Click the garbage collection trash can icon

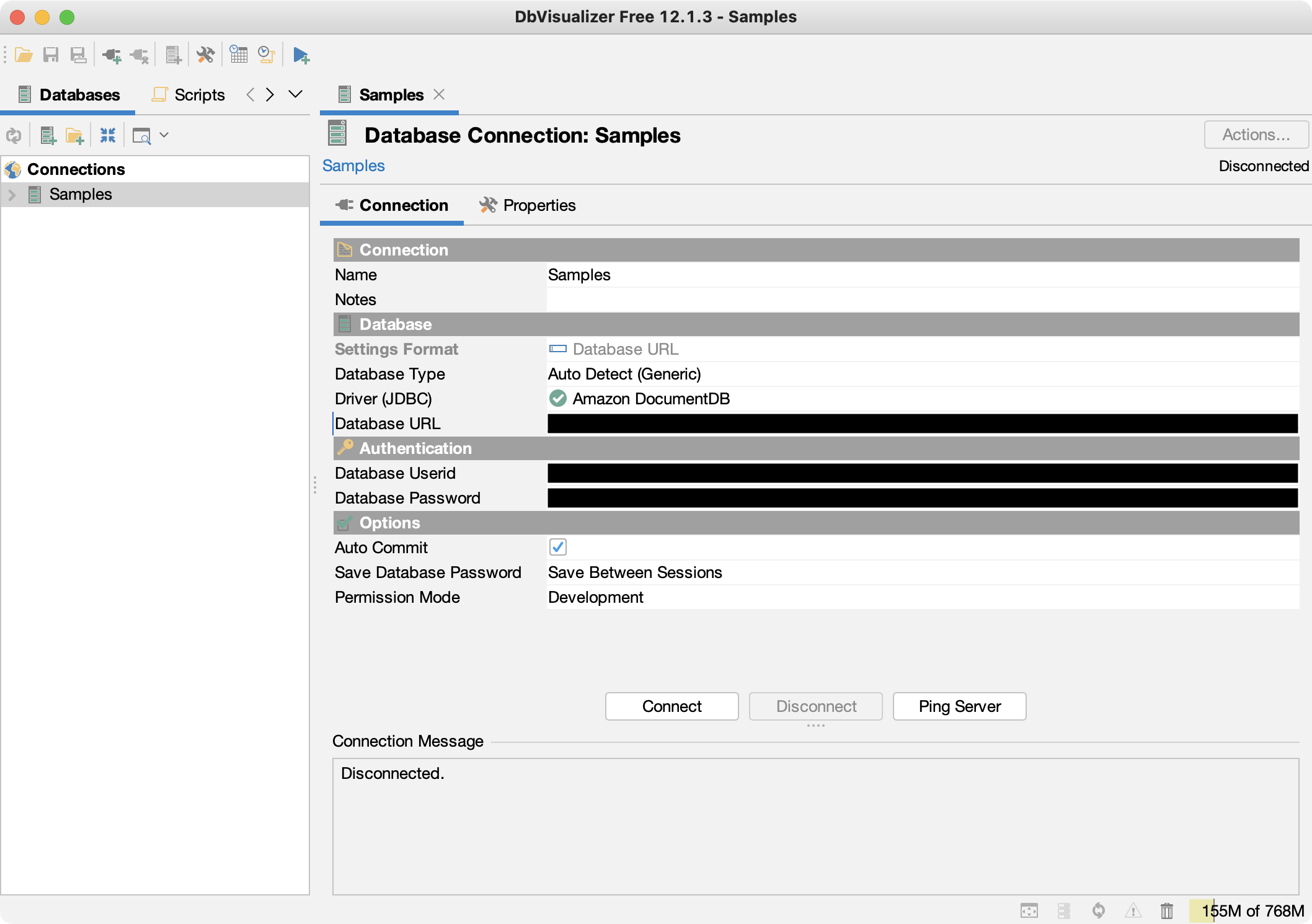tap(1167, 910)
